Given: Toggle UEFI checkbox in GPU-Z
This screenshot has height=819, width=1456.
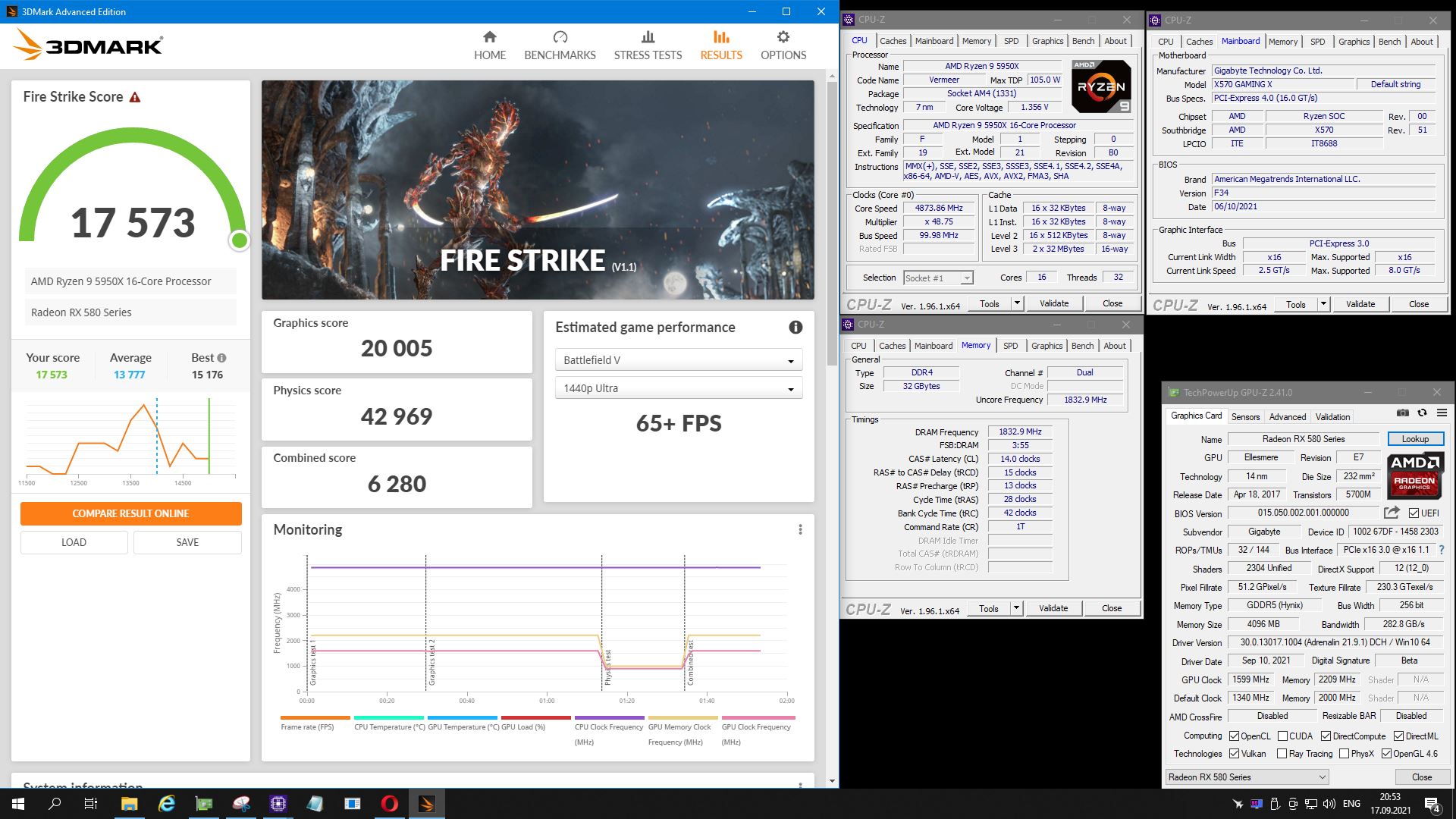Looking at the screenshot, I should (1414, 513).
